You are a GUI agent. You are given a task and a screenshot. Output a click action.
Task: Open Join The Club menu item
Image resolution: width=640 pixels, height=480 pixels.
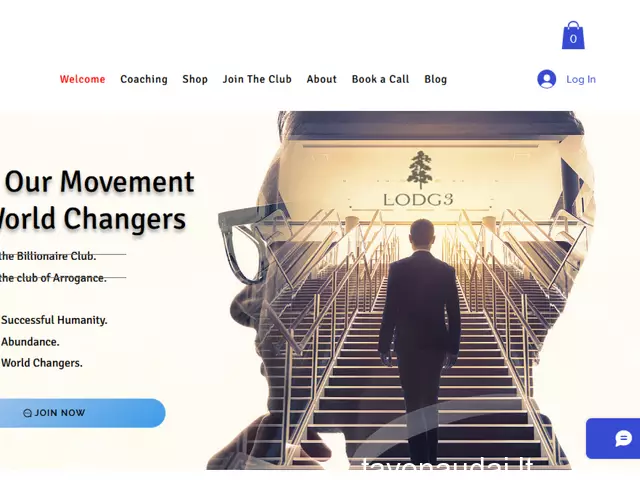click(x=257, y=79)
